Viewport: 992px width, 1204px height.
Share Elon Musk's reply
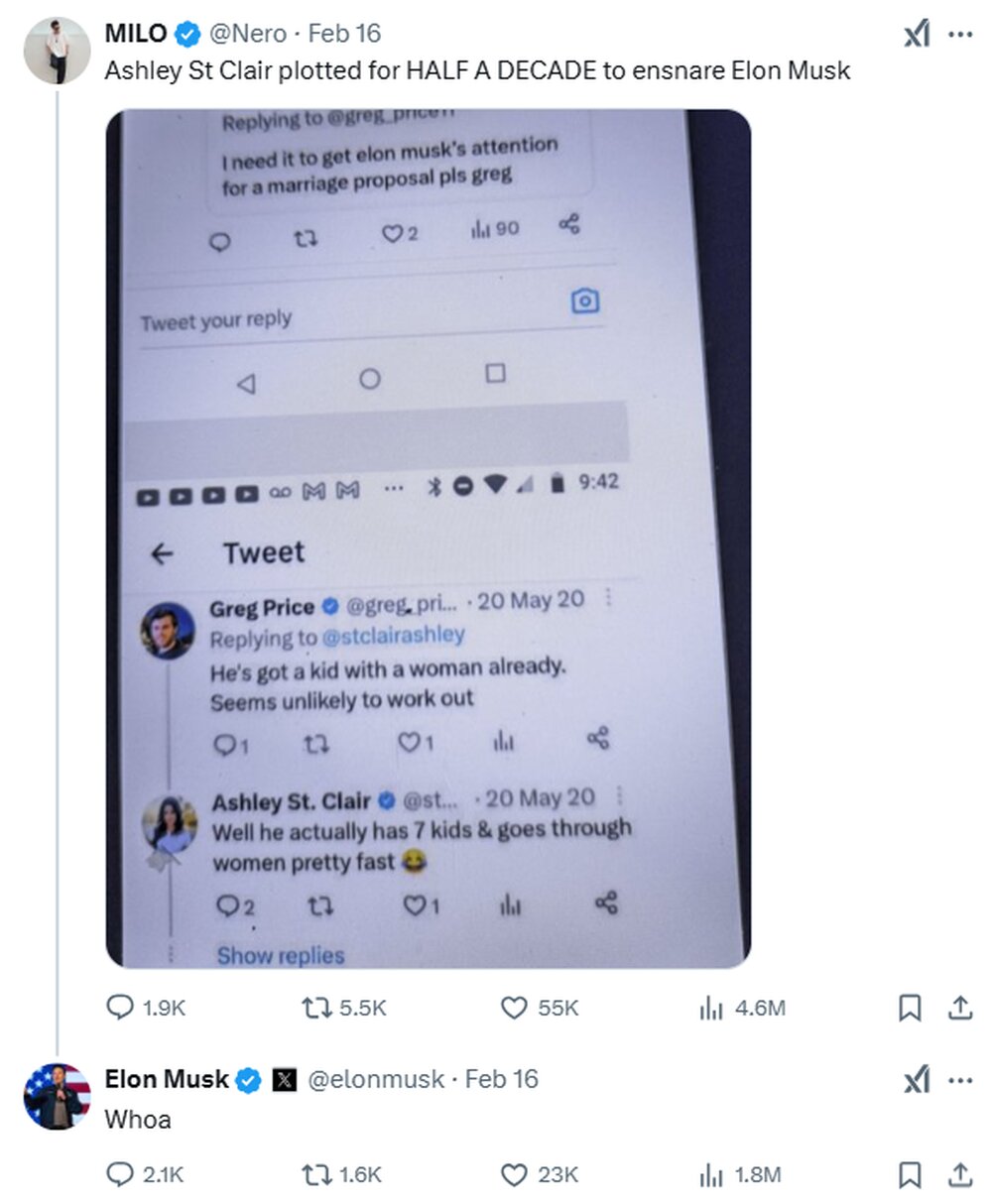pos(959,1175)
